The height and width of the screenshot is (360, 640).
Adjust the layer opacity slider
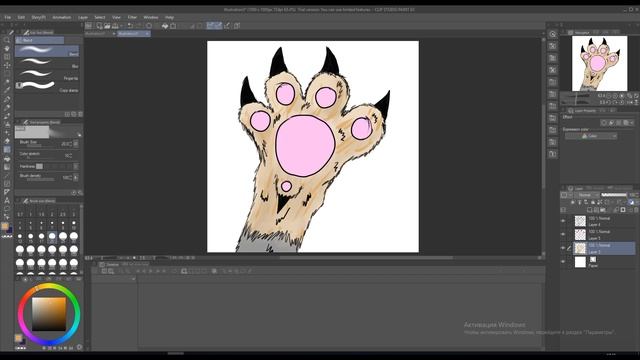click(613, 195)
